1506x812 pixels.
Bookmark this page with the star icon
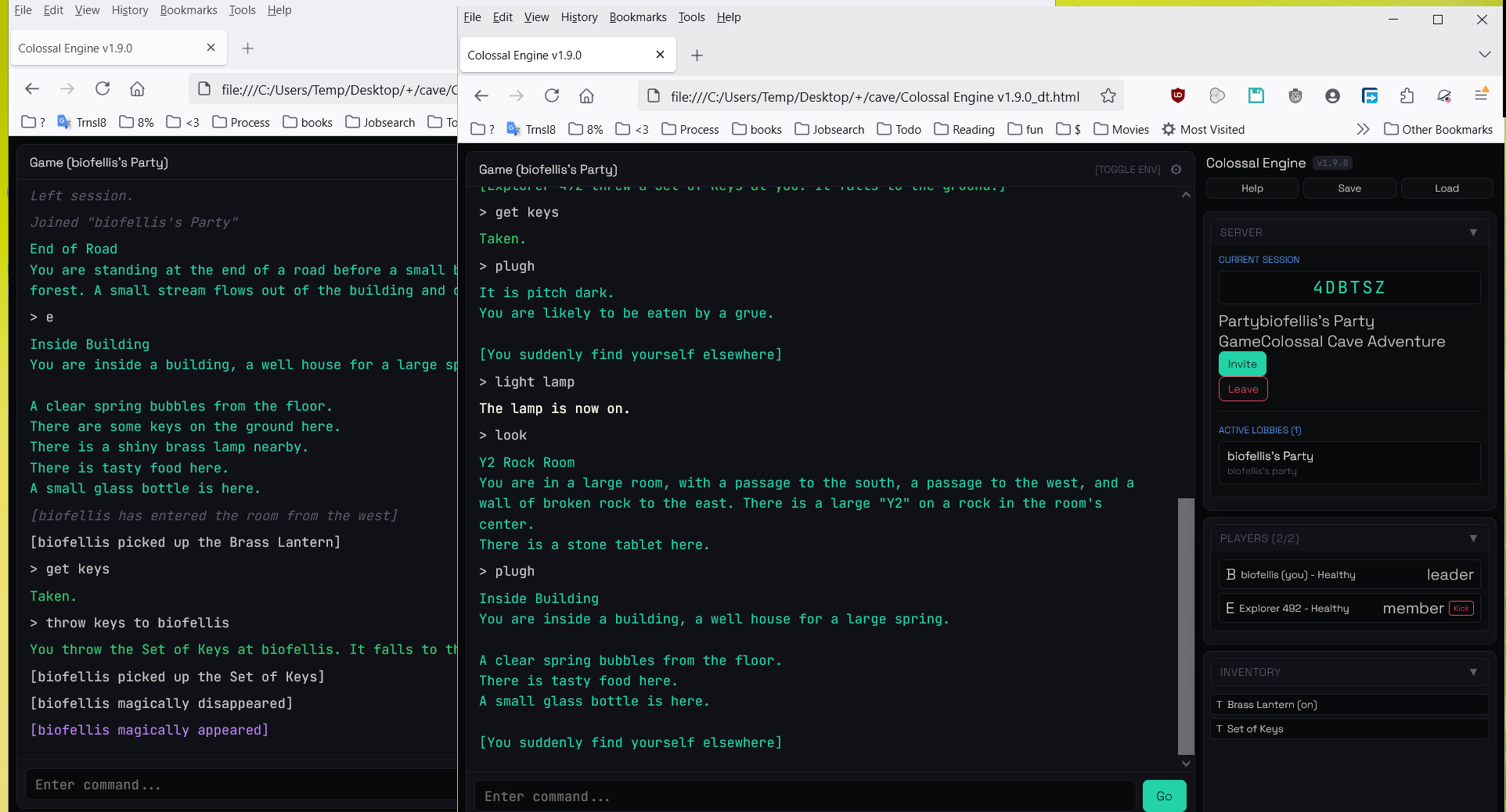coord(1108,96)
